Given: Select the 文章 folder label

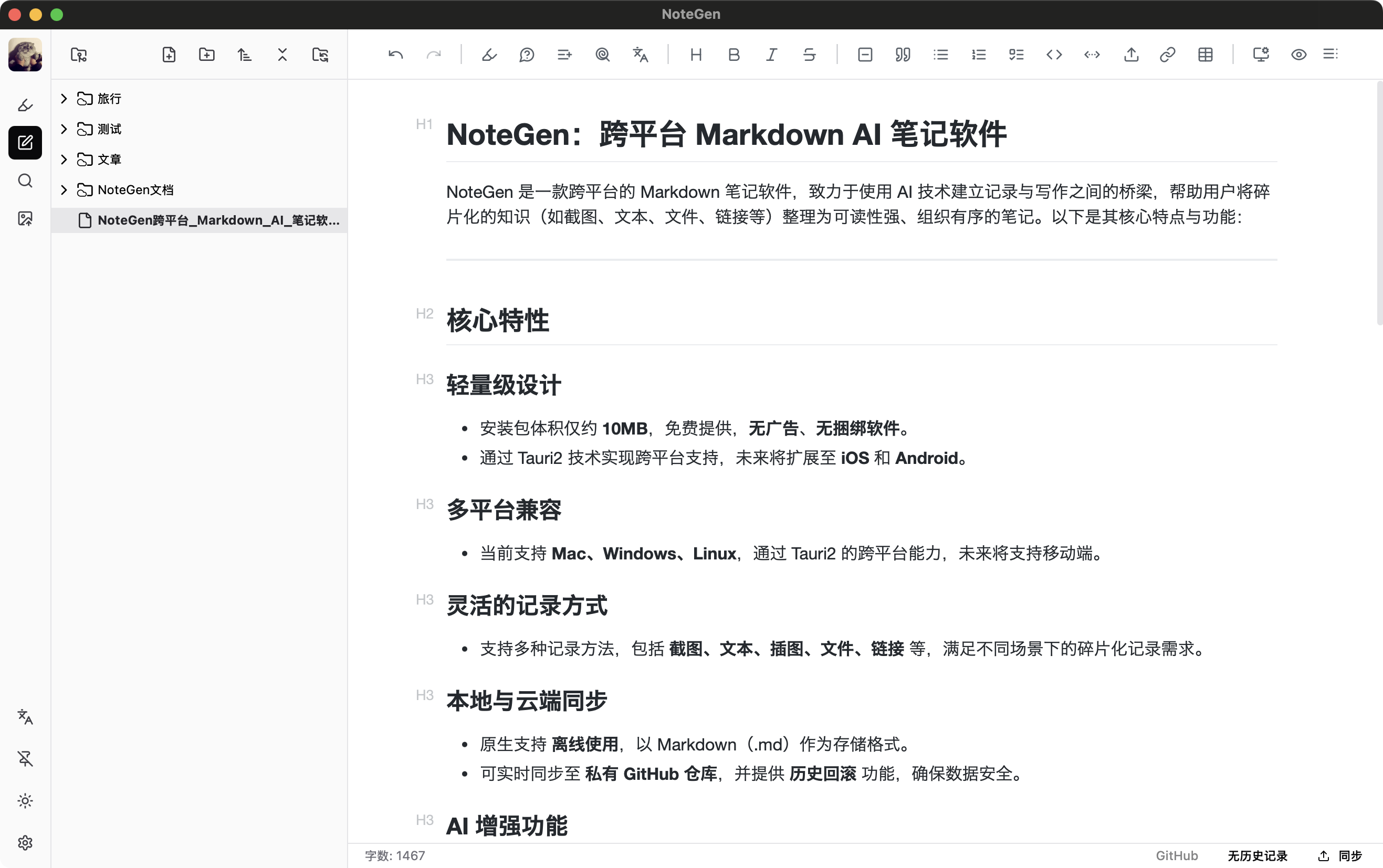Looking at the screenshot, I should pos(110,159).
